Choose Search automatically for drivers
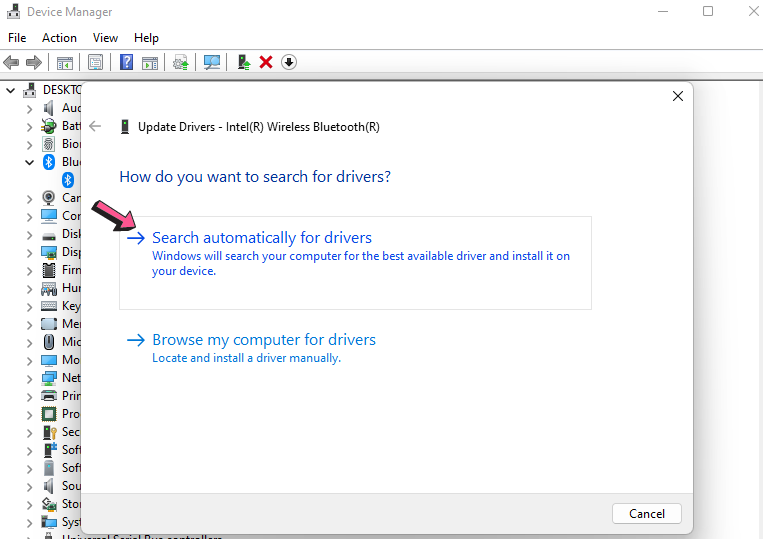Screen dimensions: 763x539 355,263
